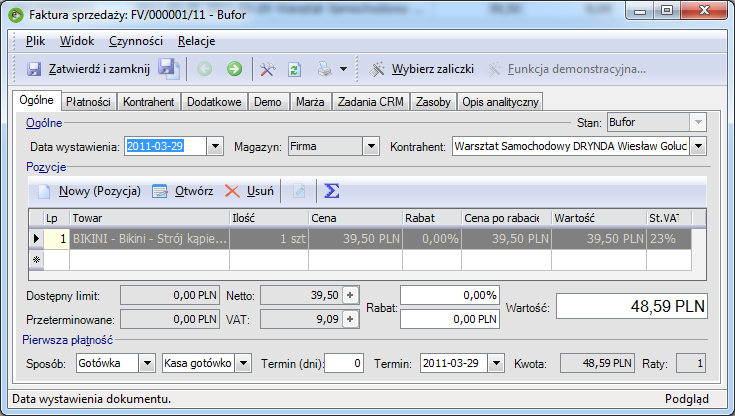
Task: Expand the Sposób Gotówka dropdown
Action: click(x=147, y=363)
